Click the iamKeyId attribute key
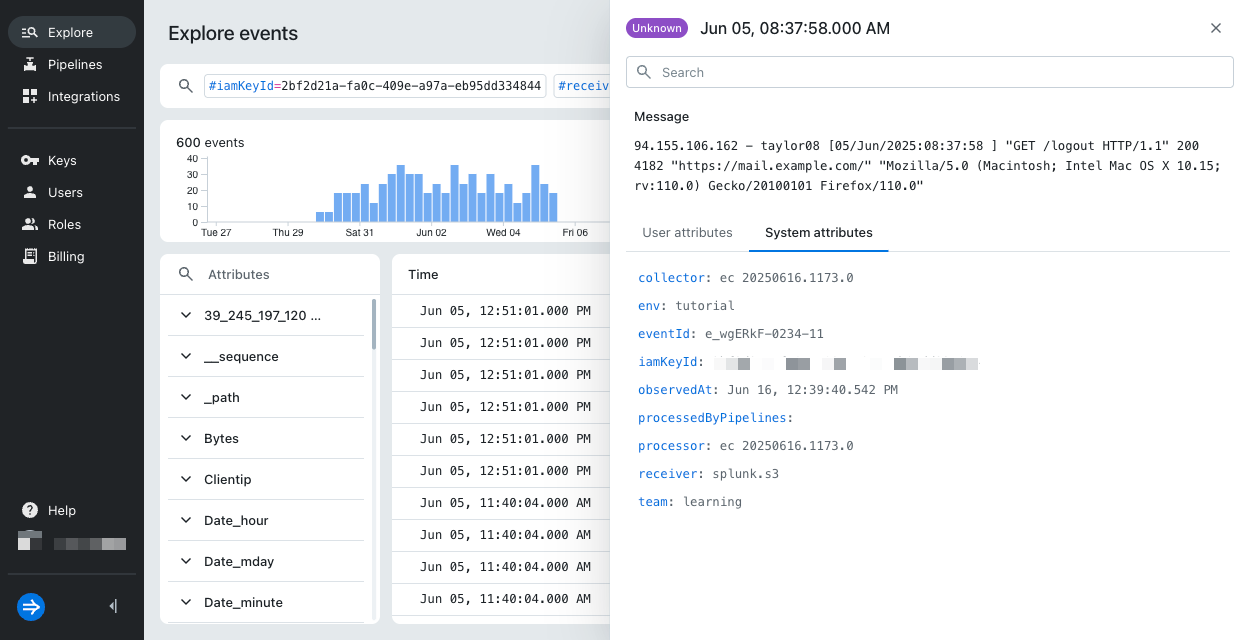The width and height of the screenshot is (1250, 640). pos(668,362)
